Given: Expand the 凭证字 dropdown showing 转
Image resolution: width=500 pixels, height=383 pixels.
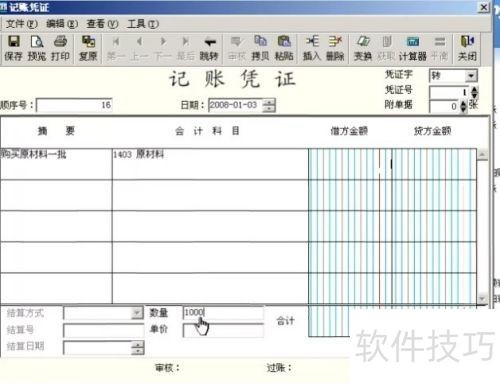Looking at the screenshot, I should click(471, 76).
